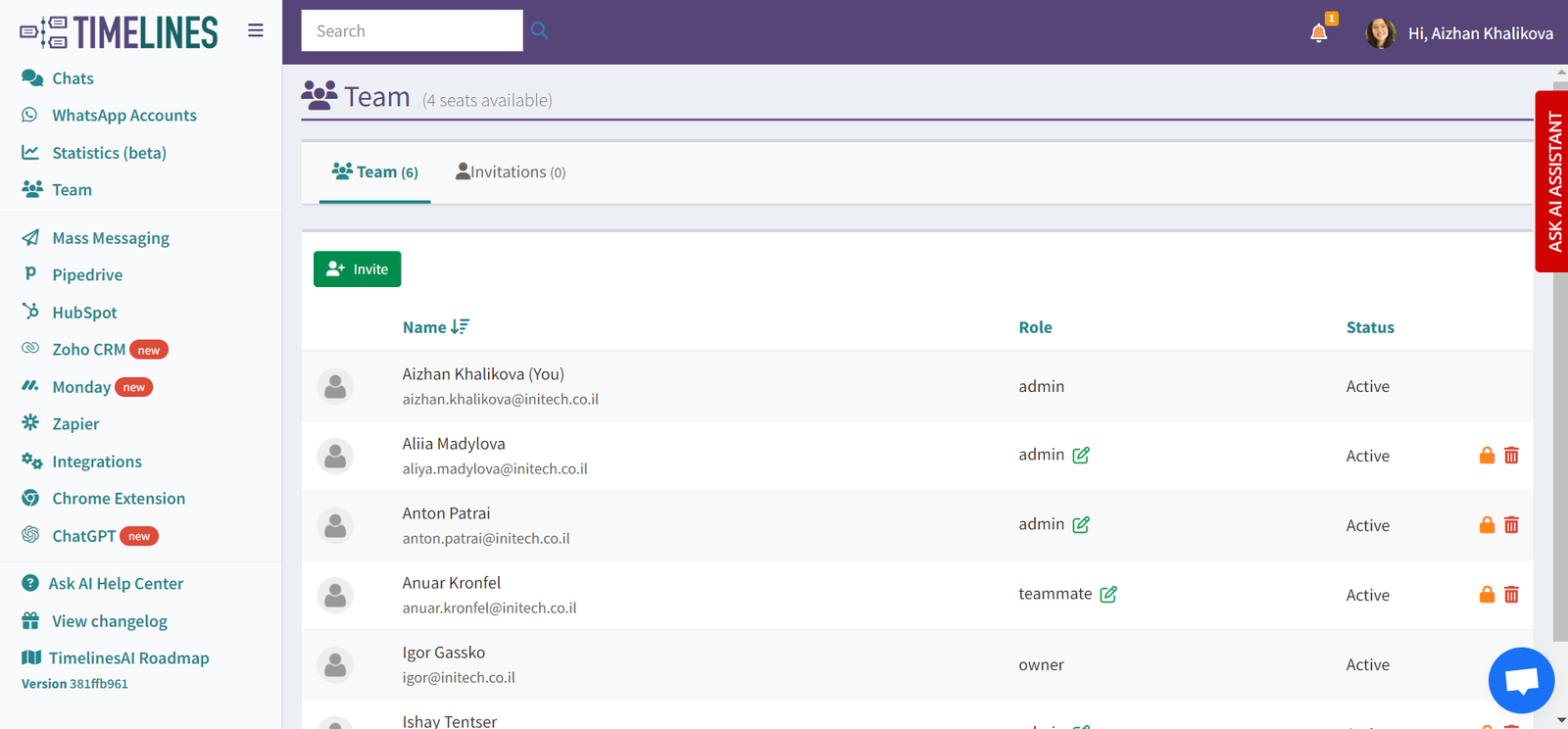Expand the Ask AI Assistant panel
The image size is (1568, 729).
pyautogui.click(x=1553, y=181)
